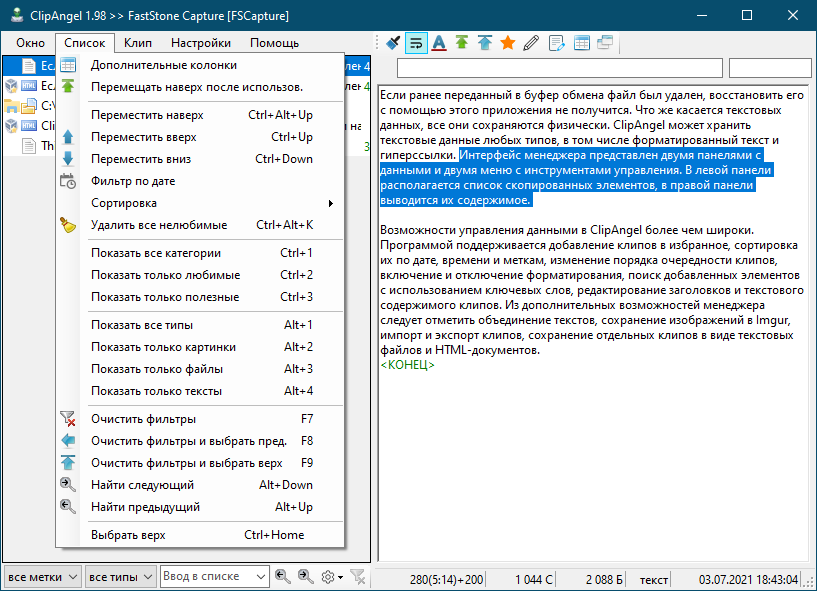The image size is (817, 591).
Task: Select 'Показать только файлы' option
Action: pos(200,369)
